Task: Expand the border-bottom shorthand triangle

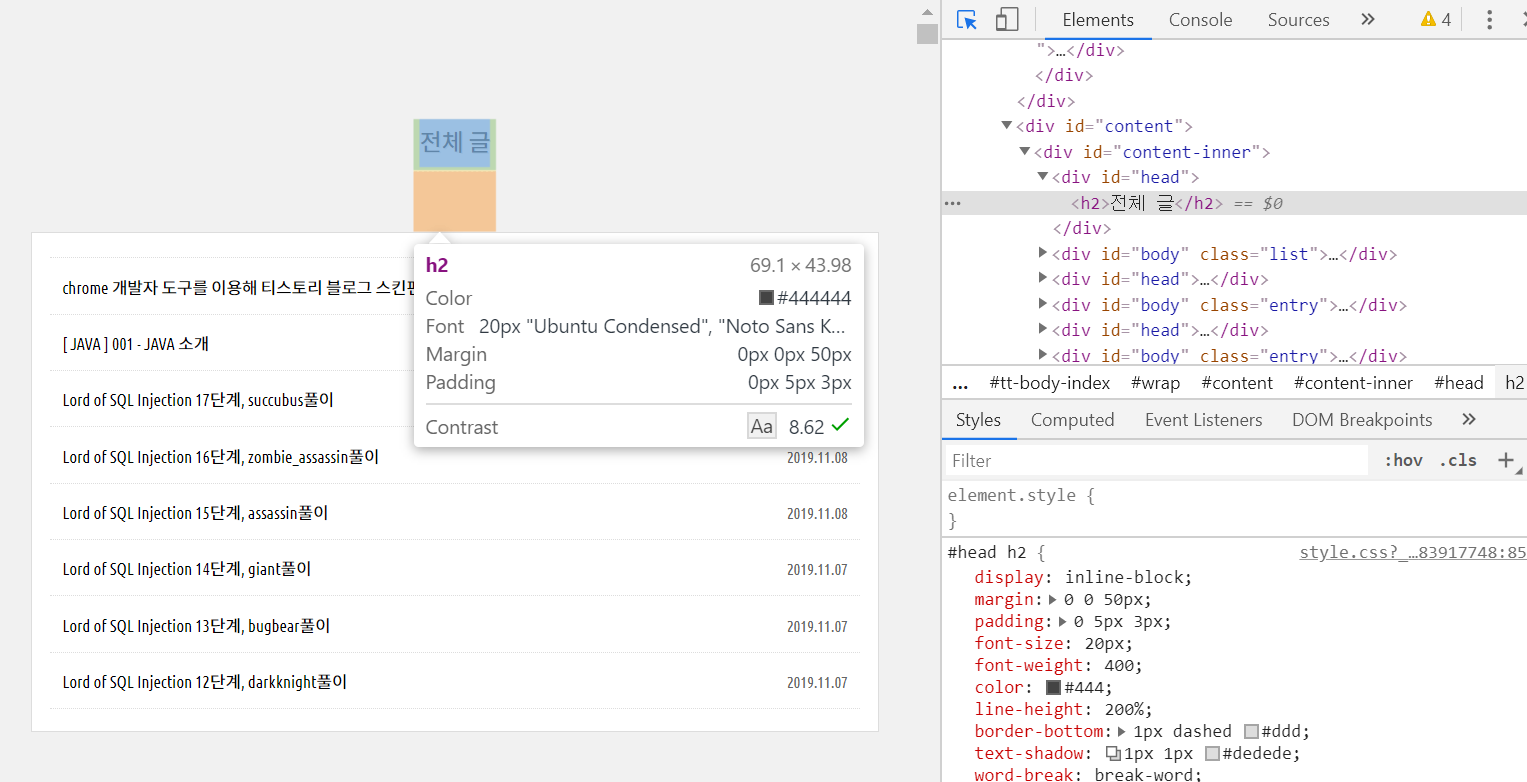Action: 1122,732
